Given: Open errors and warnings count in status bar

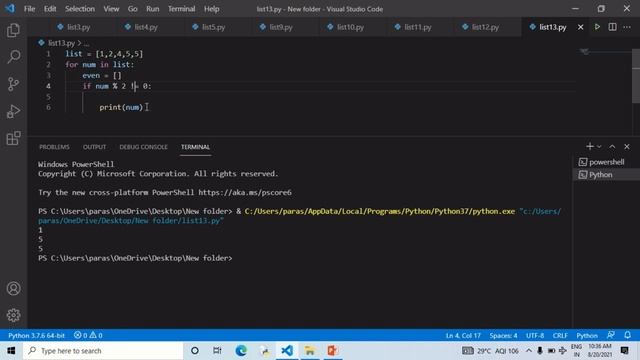Looking at the screenshot, I should click(x=88, y=336).
